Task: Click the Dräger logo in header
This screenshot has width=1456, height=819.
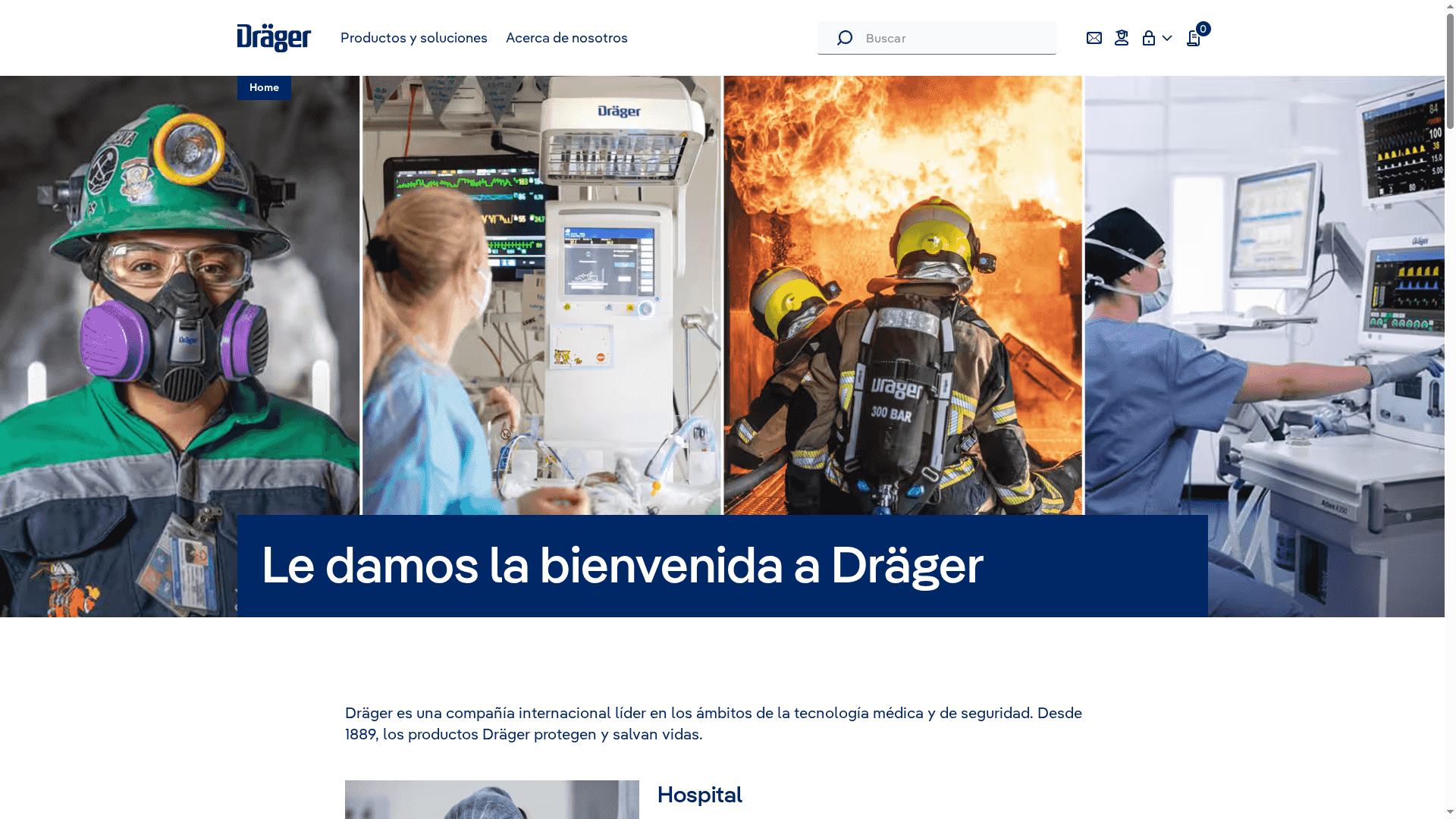Action: pos(274,38)
